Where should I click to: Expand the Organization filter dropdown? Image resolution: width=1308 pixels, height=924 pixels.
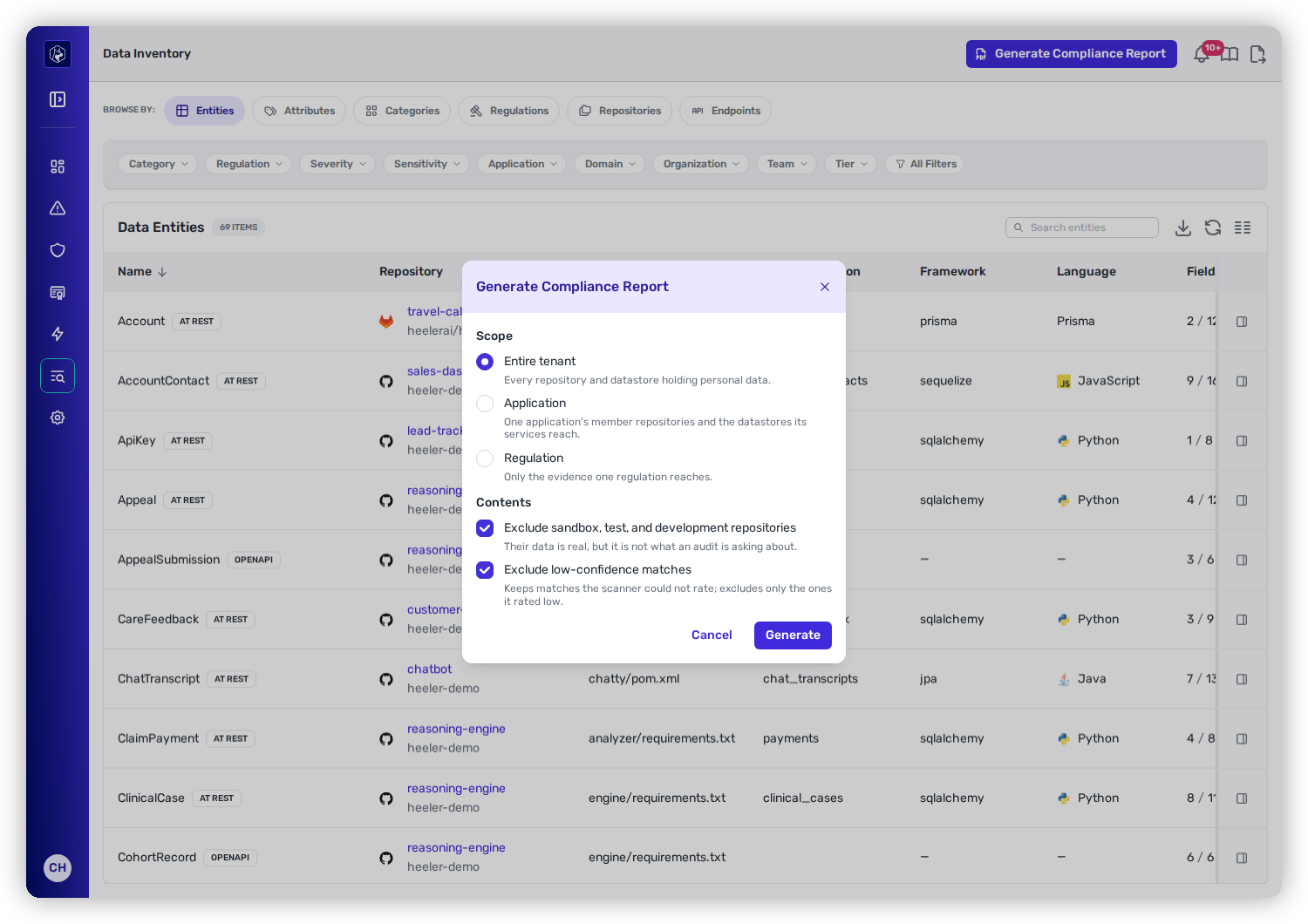click(700, 164)
